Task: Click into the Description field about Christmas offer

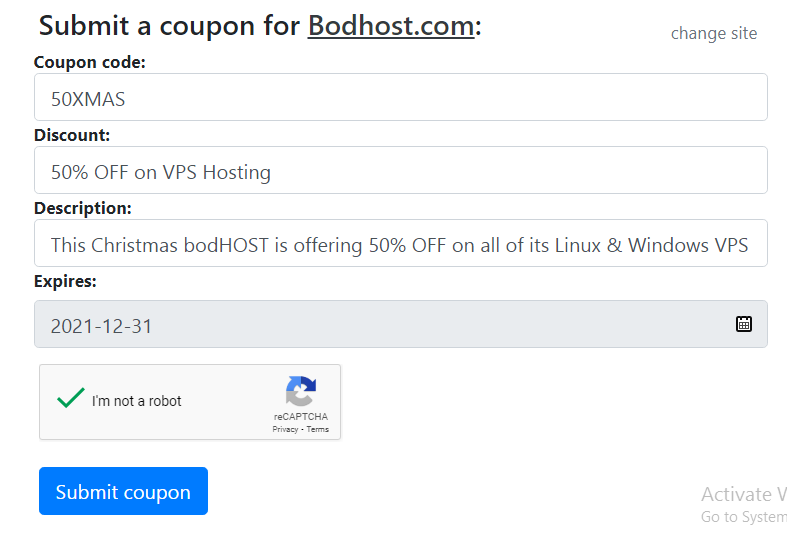Action: tap(401, 243)
